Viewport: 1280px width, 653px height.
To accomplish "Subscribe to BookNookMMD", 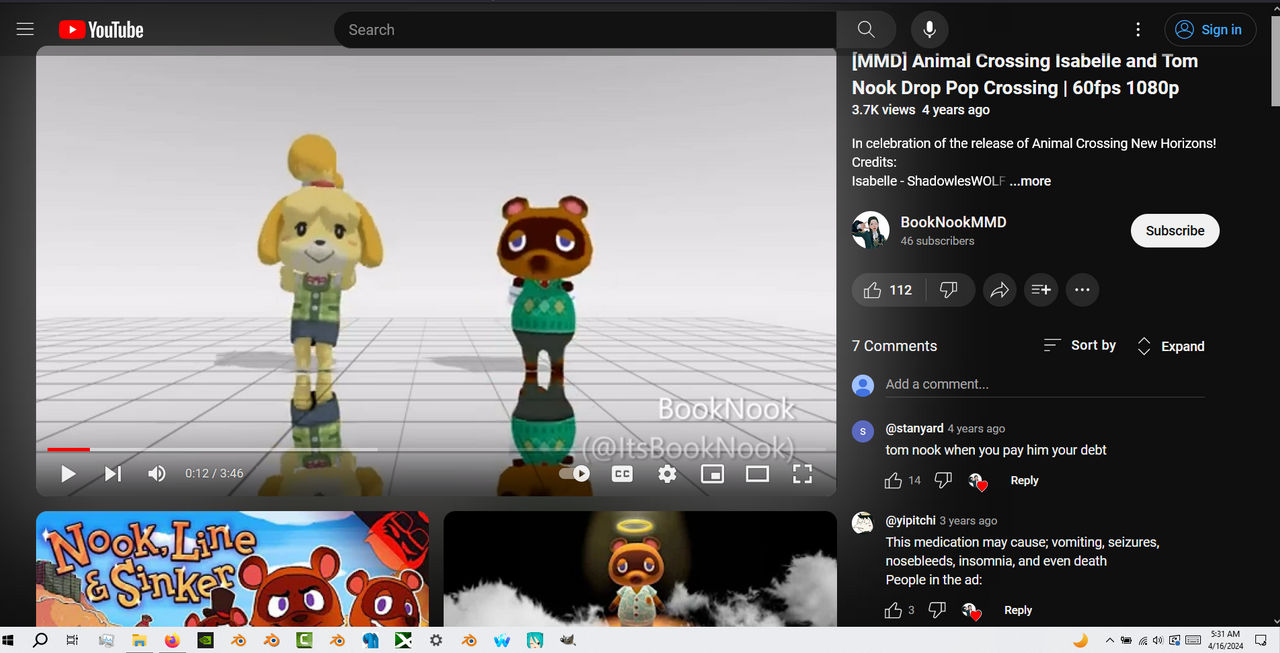I will [x=1175, y=230].
